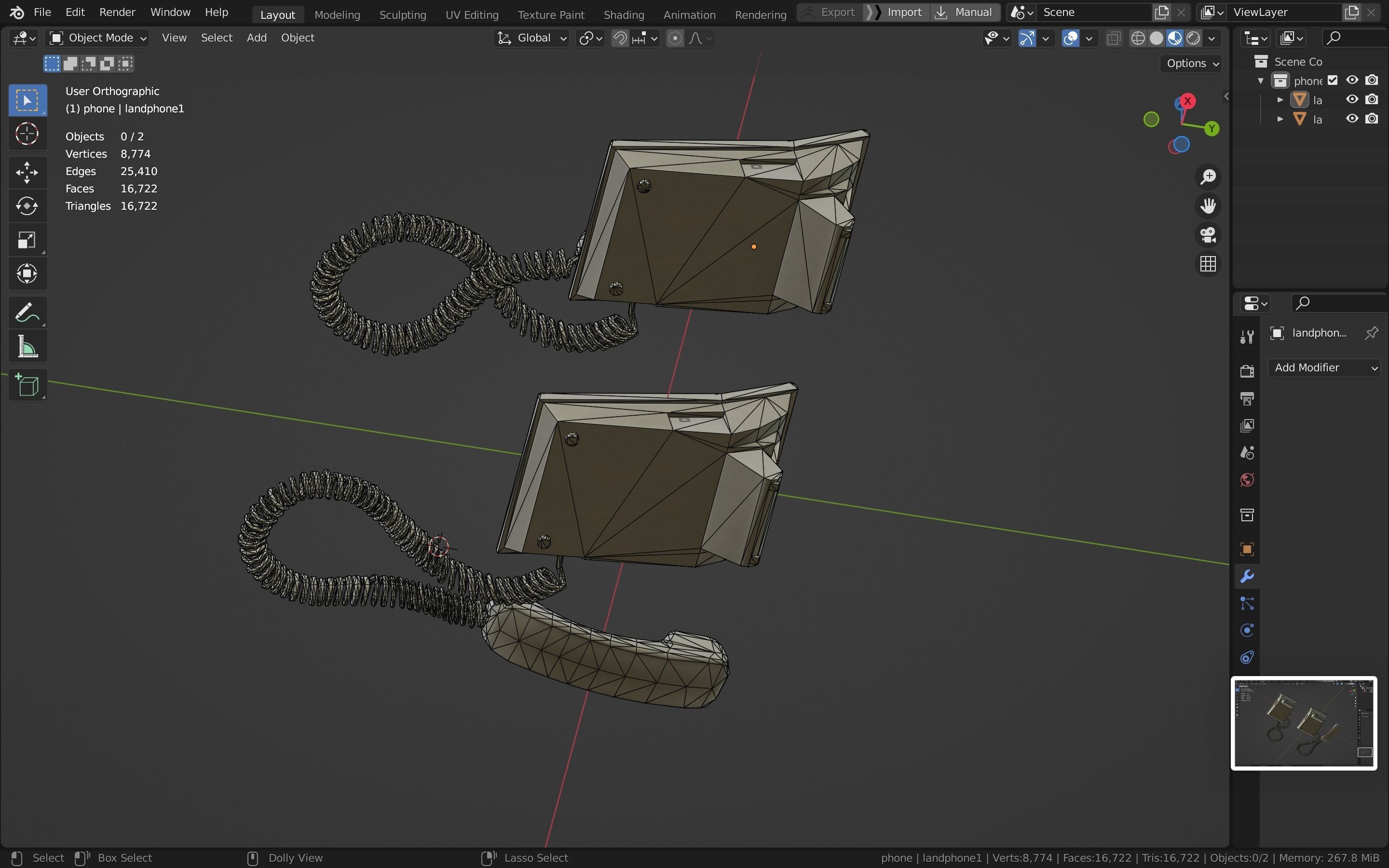The width and height of the screenshot is (1389, 868).
Task: Open shading options dropdown arrow
Action: (1212, 39)
